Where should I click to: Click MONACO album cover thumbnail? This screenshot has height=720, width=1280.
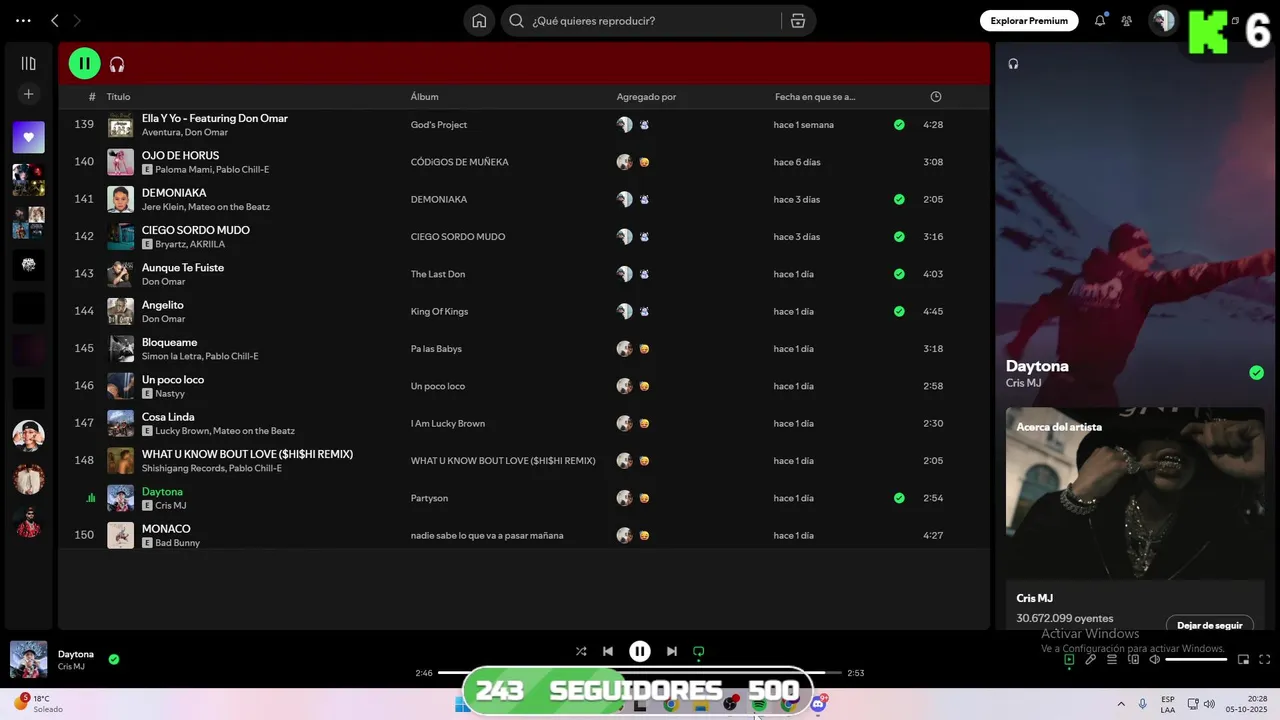121,535
